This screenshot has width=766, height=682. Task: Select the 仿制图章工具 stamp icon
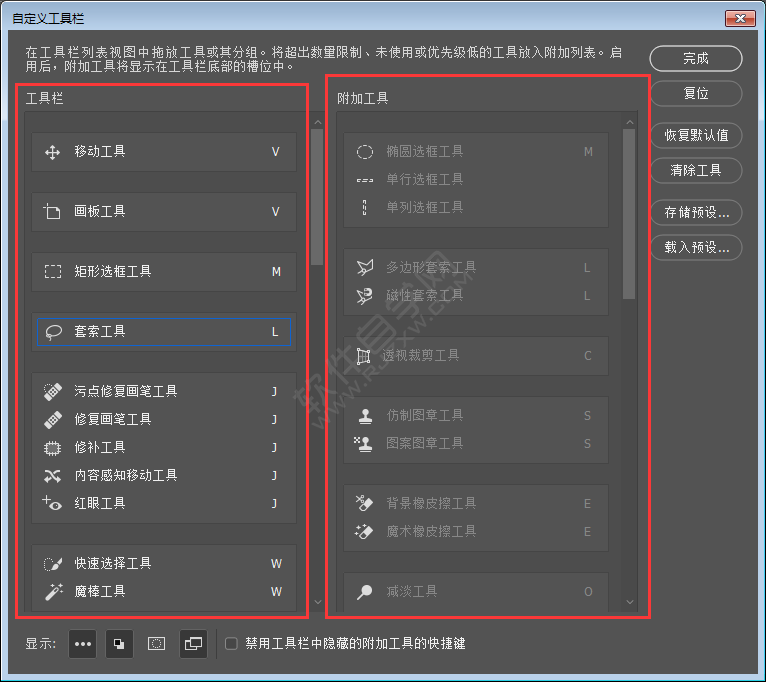(365, 416)
